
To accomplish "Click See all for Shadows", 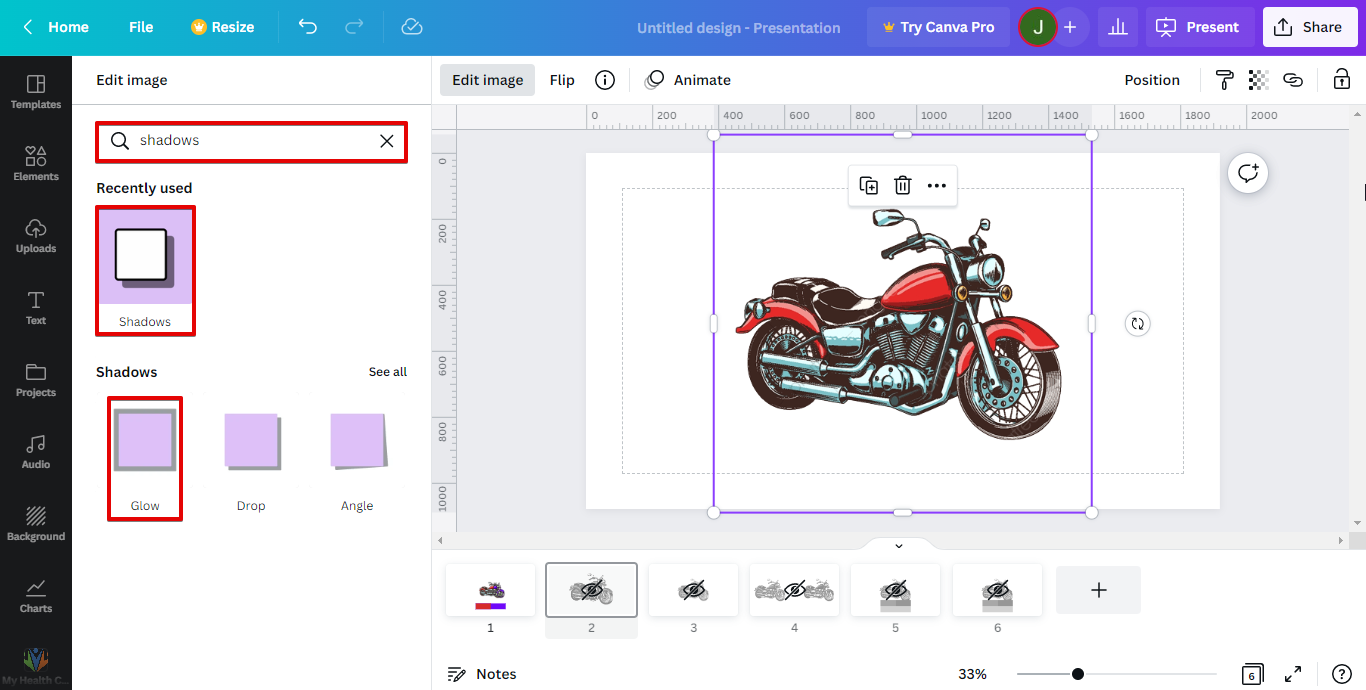I will (x=387, y=372).
